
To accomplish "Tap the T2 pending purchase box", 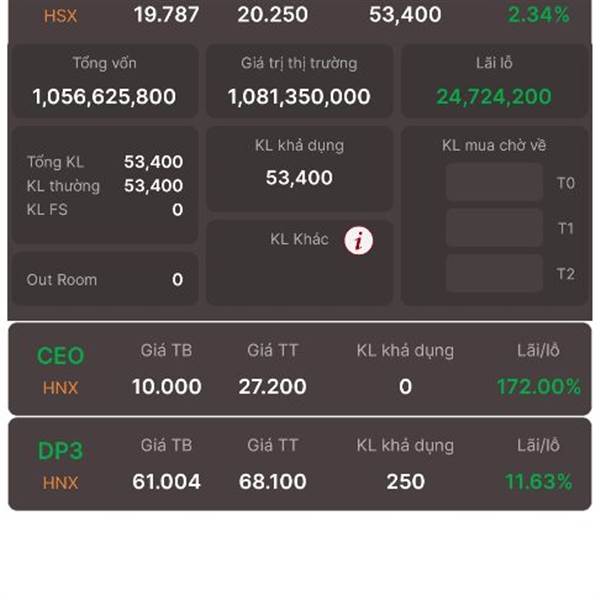I will pos(494,273).
